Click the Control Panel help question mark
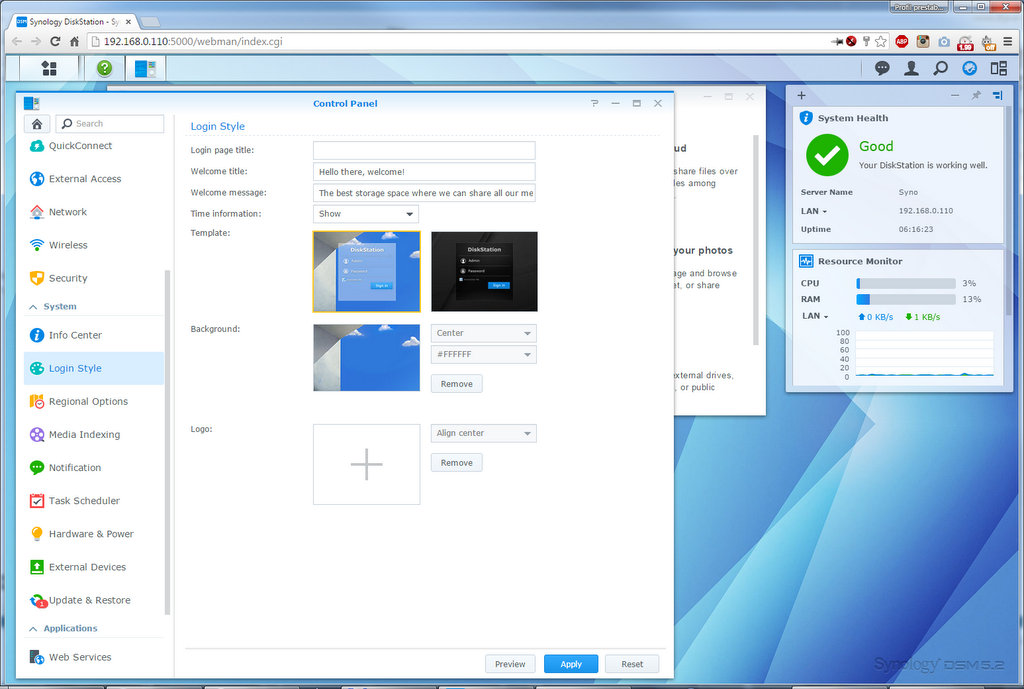 (x=594, y=103)
